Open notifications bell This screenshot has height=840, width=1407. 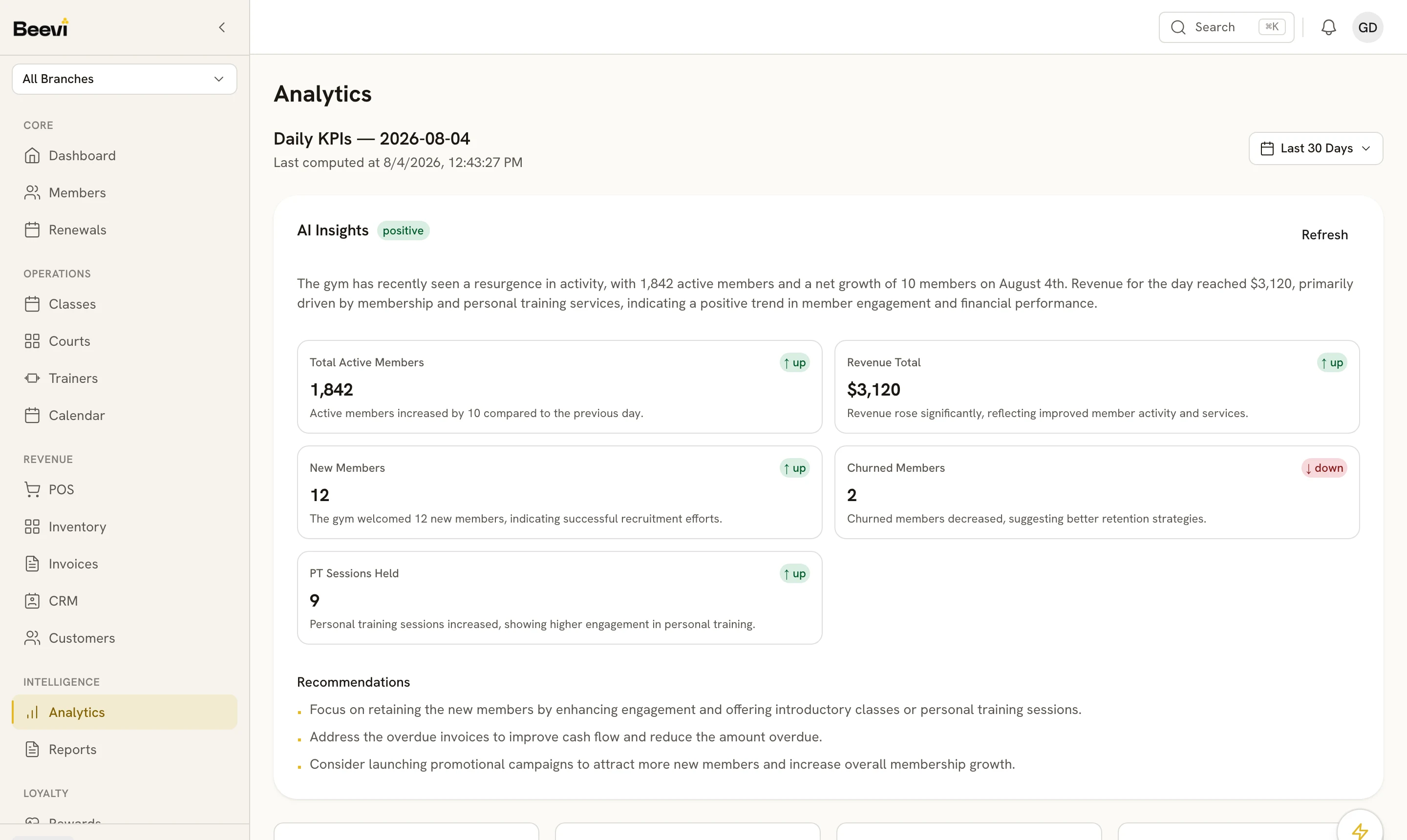pyautogui.click(x=1328, y=27)
